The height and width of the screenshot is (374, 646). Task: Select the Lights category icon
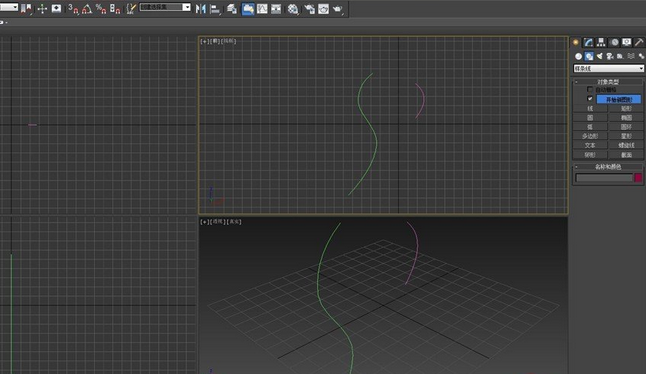[599, 56]
